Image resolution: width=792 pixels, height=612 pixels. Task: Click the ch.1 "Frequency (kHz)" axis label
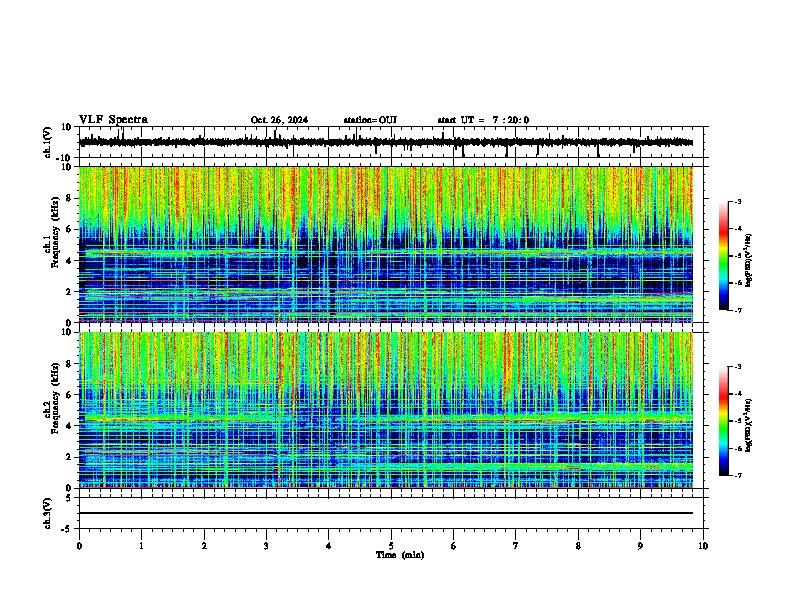[x=55, y=233]
